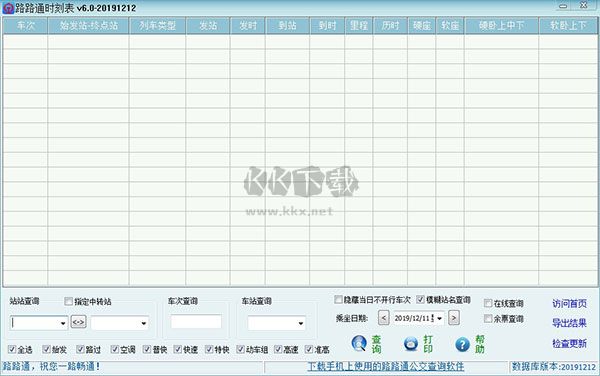Viewport: 600px width, 376px height.
Task: Uncheck the 动车组 train filter
Action: (x=240, y=349)
